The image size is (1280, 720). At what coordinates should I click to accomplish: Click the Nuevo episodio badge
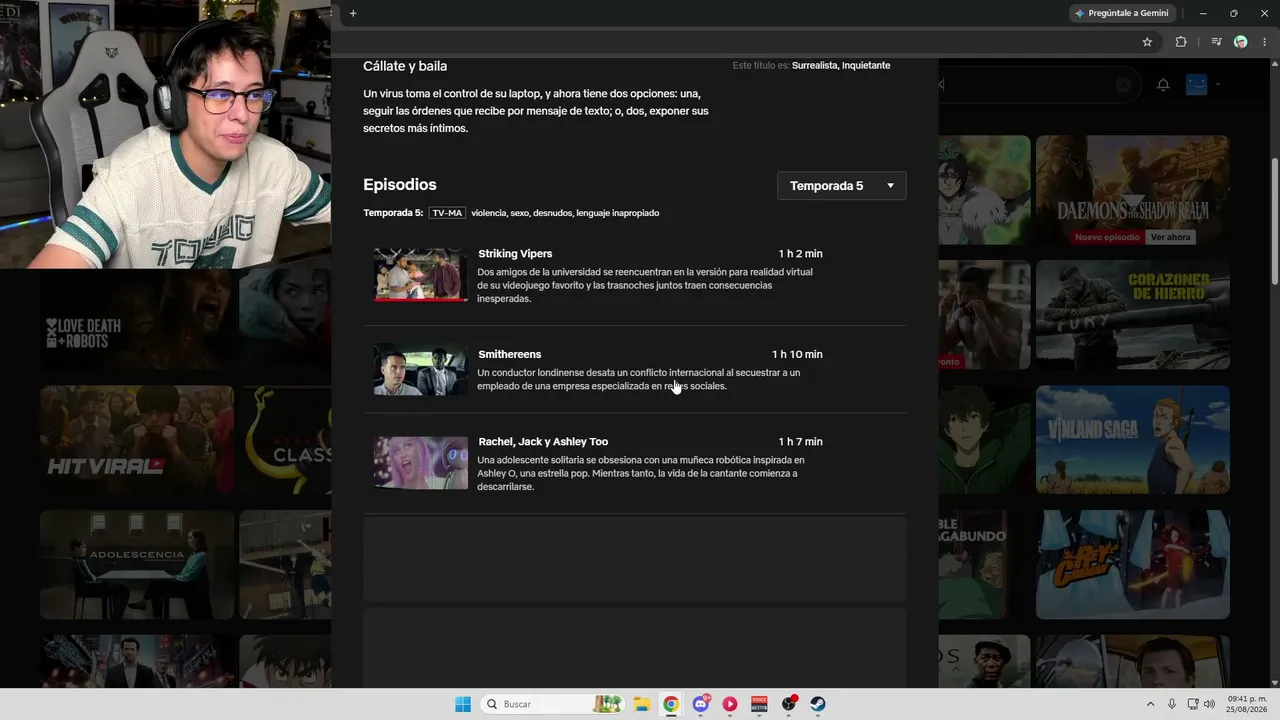pyautogui.click(x=1107, y=237)
